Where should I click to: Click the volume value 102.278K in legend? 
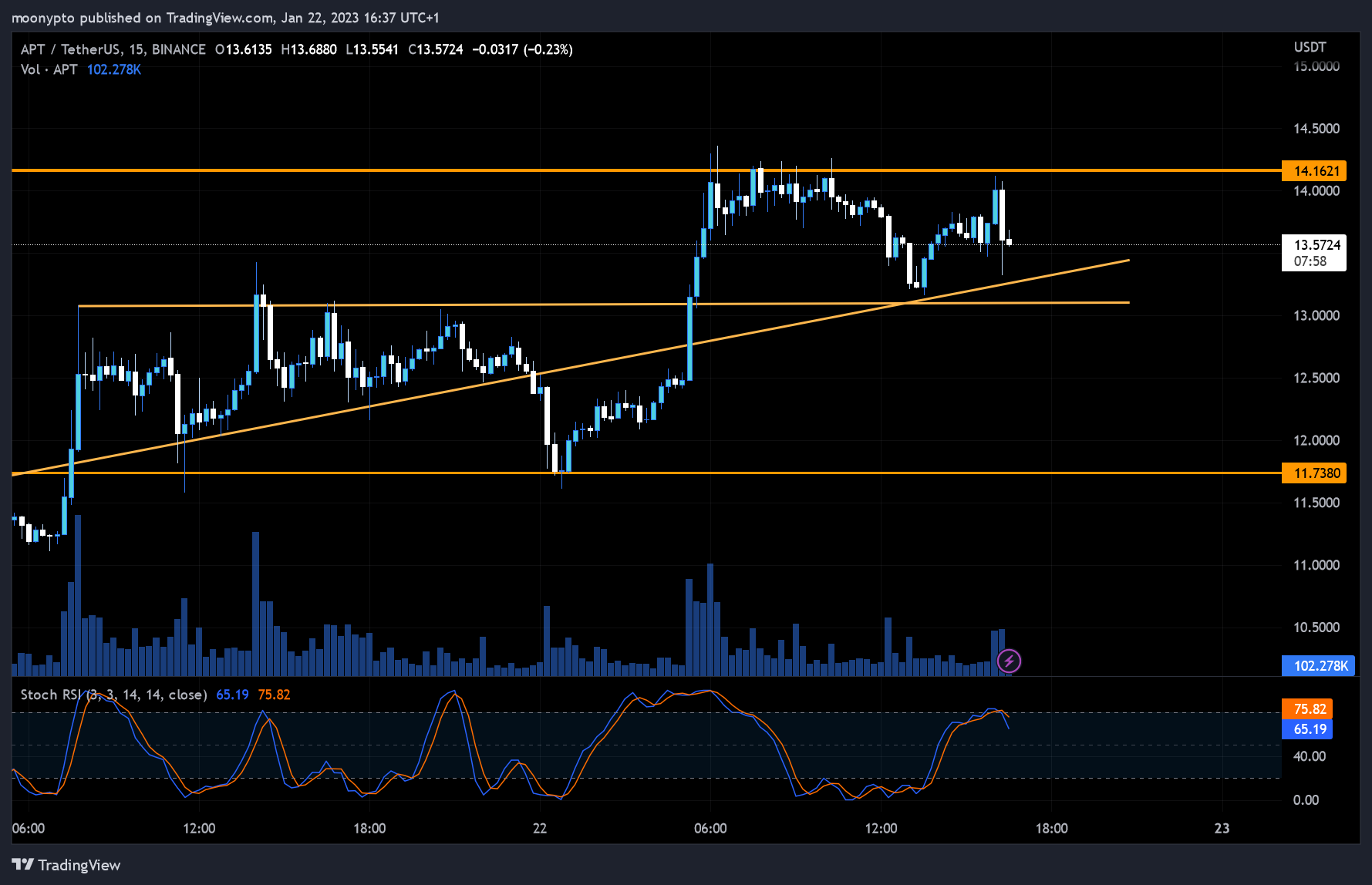114,69
